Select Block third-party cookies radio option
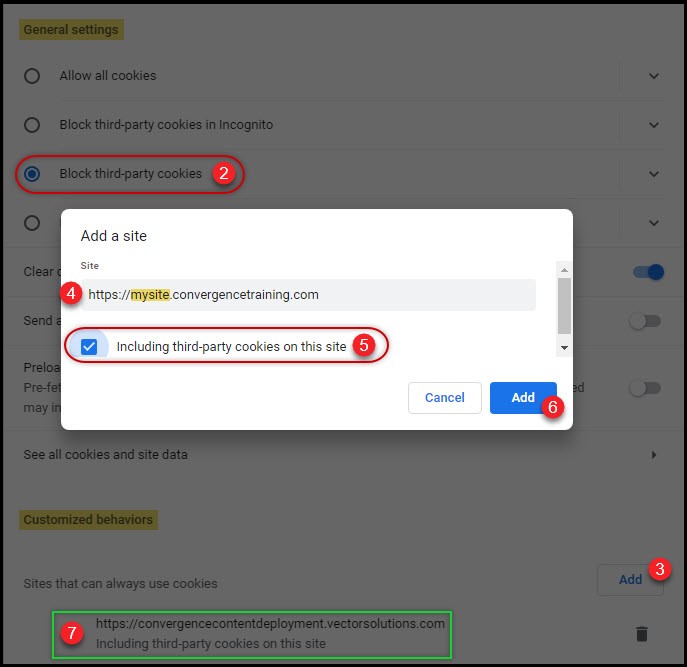 [32, 174]
